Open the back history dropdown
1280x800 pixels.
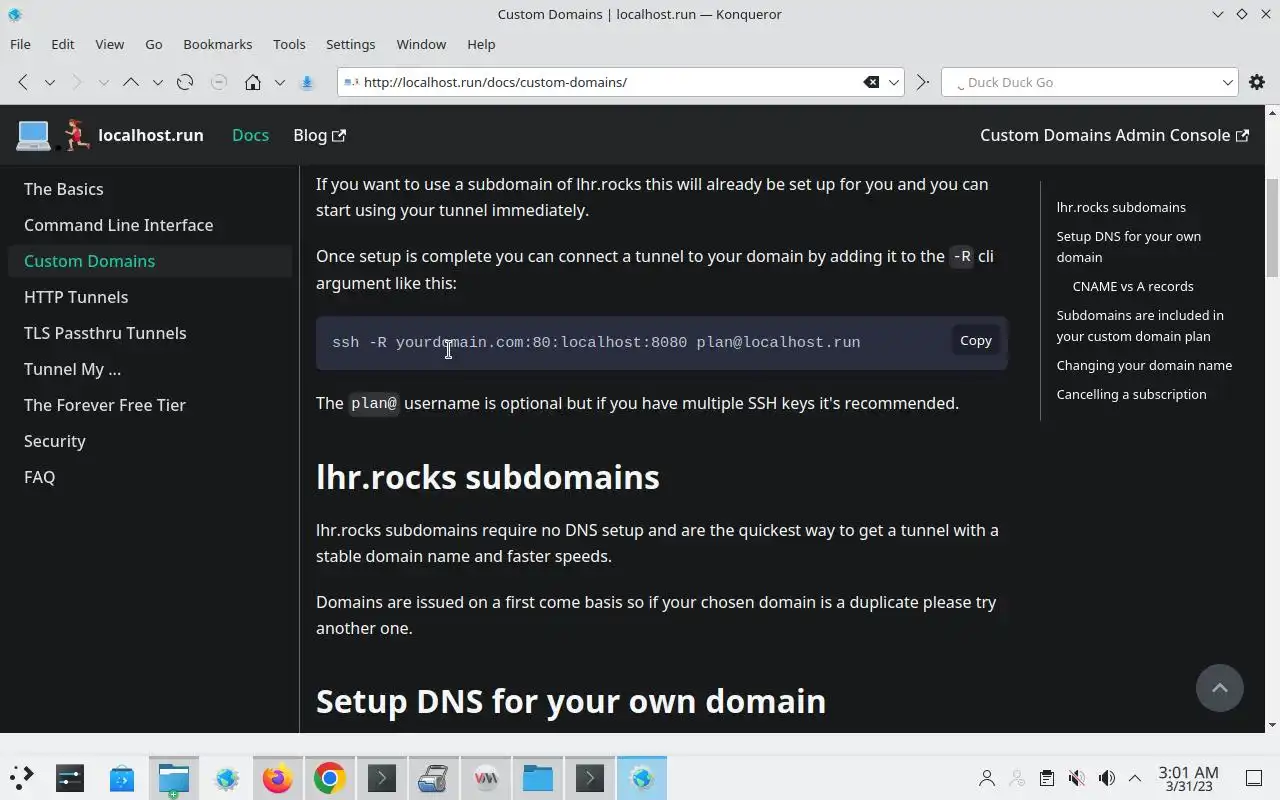coord(49,82)
